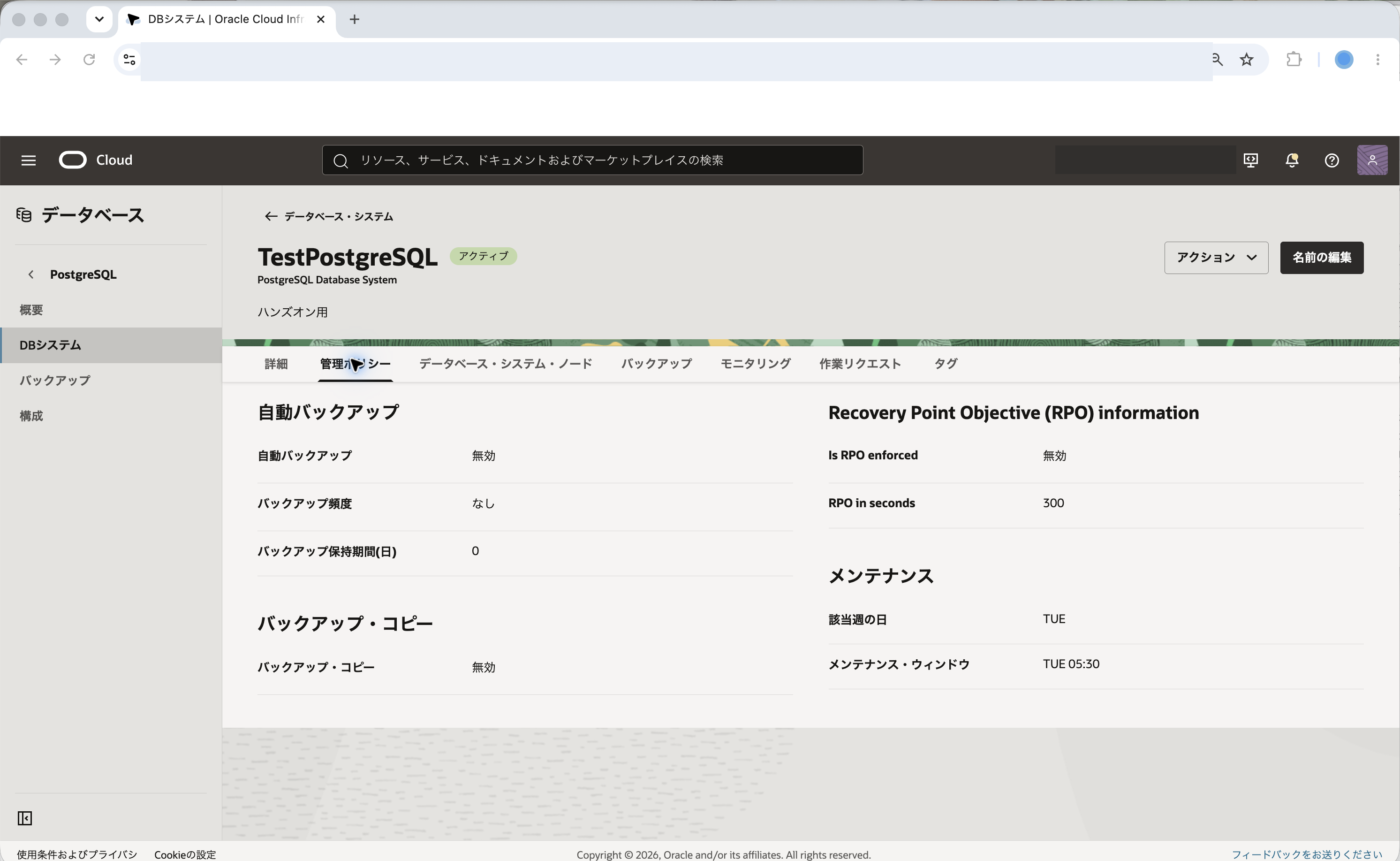The width and height of the screenshot is (1400, 861).
Task: Click the バックアップ保持期間(日) value 0
Action: point(475,551)
